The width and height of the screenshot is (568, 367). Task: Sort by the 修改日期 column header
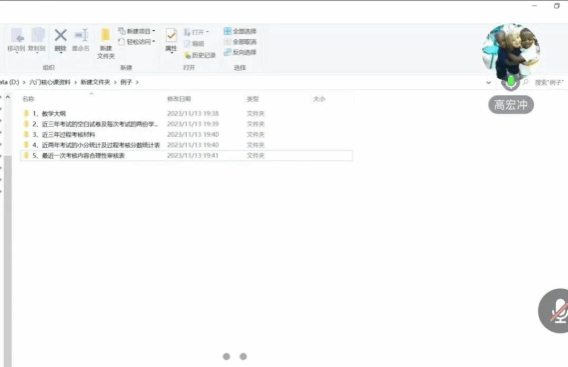[179, 99]
